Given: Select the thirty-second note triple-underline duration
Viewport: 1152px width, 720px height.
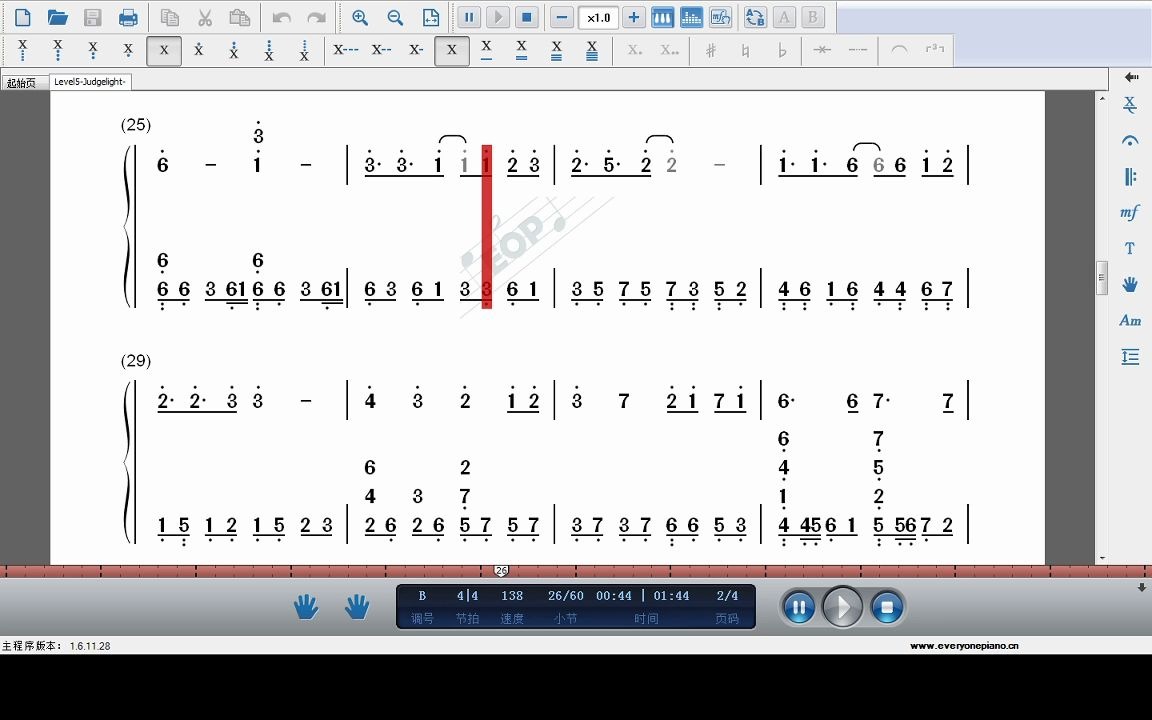Looking at the screenshot, I should point(556,50).
